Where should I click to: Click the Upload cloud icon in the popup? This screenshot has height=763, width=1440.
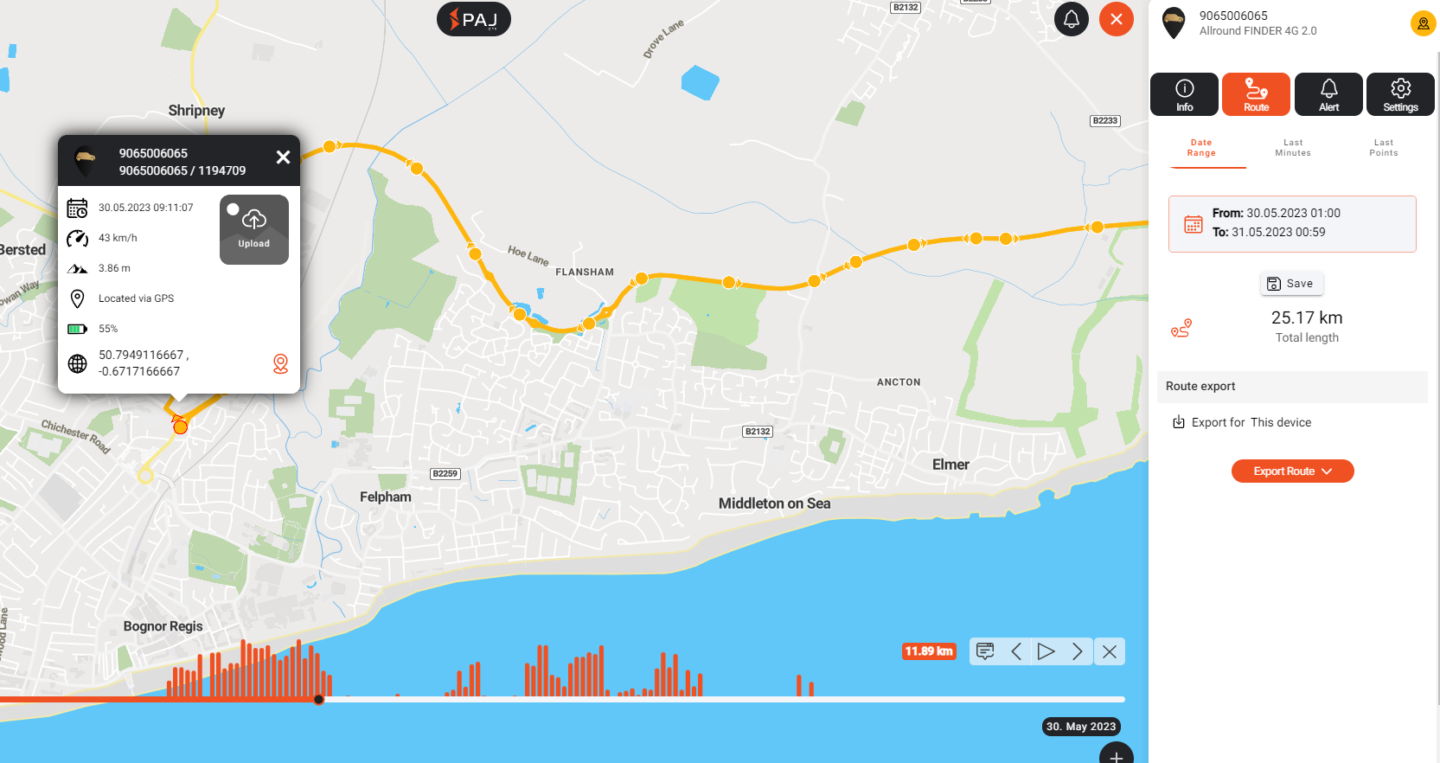click(x=254, y=229)
